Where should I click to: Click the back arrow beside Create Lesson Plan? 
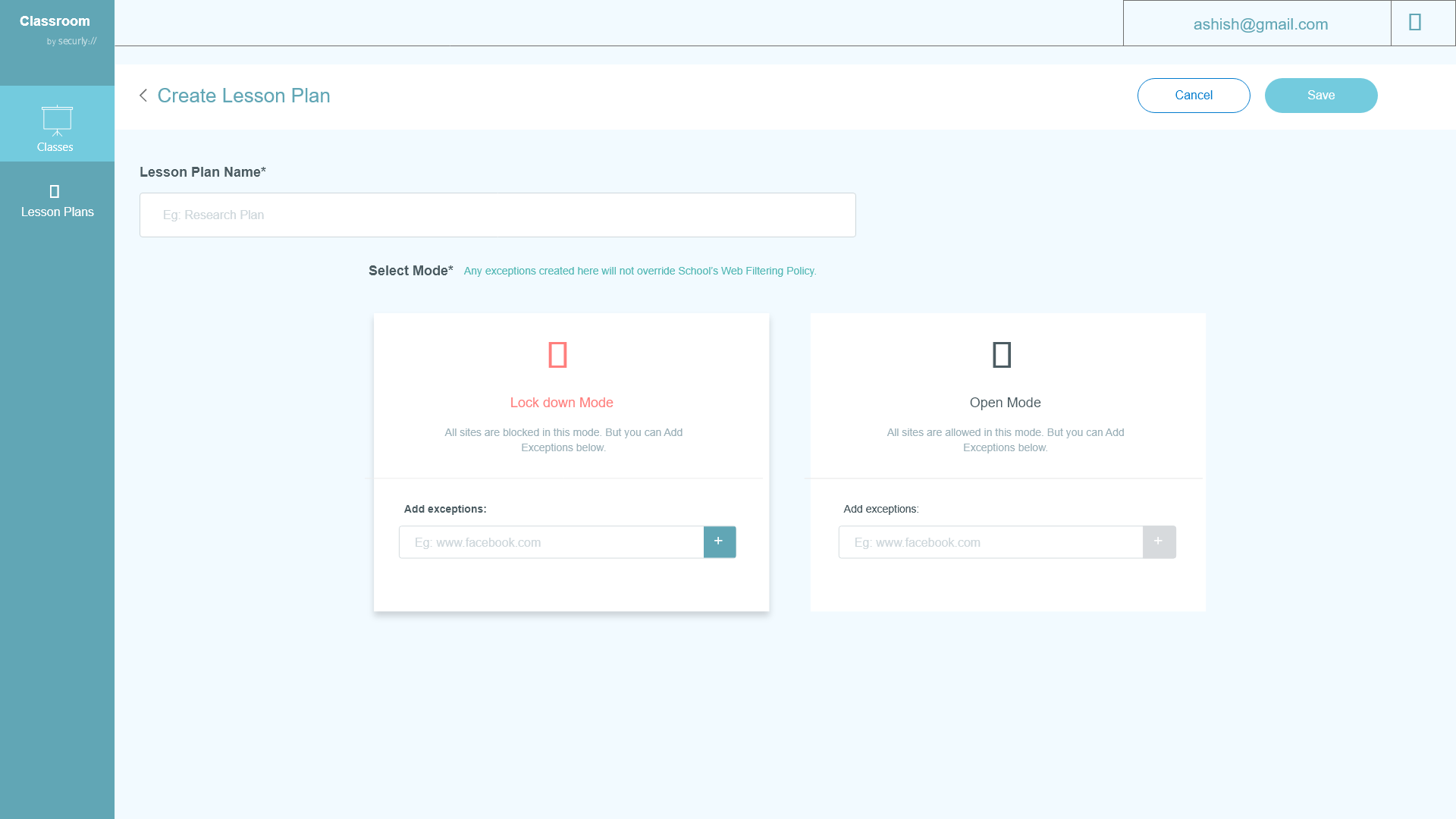tap(143, 96)
